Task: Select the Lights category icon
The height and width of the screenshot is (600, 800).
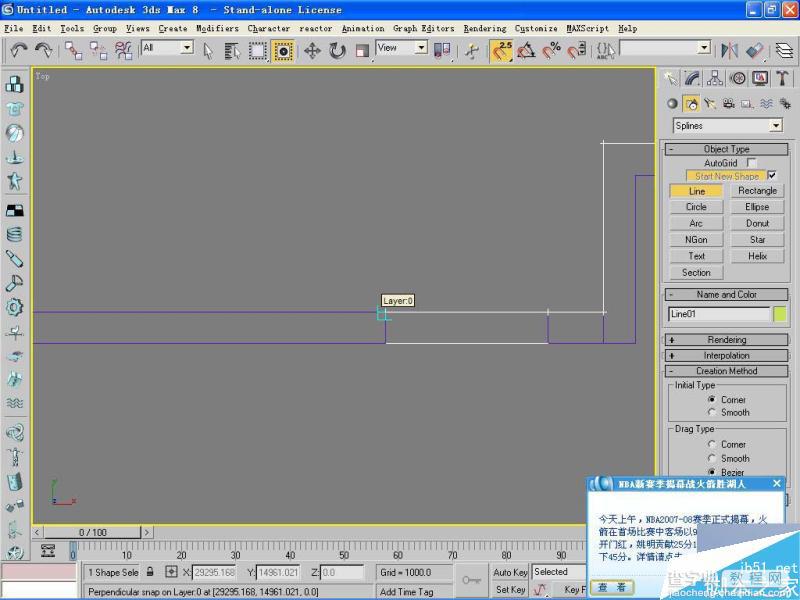Action: pos(710,104)
